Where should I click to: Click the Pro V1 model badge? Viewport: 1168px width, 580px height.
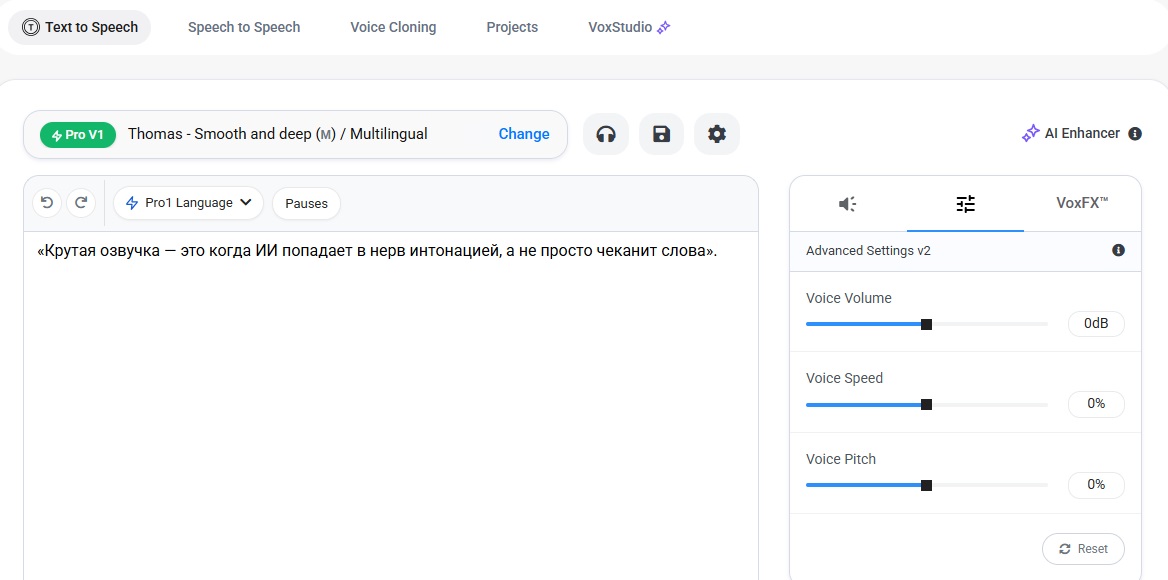(78, 134)
